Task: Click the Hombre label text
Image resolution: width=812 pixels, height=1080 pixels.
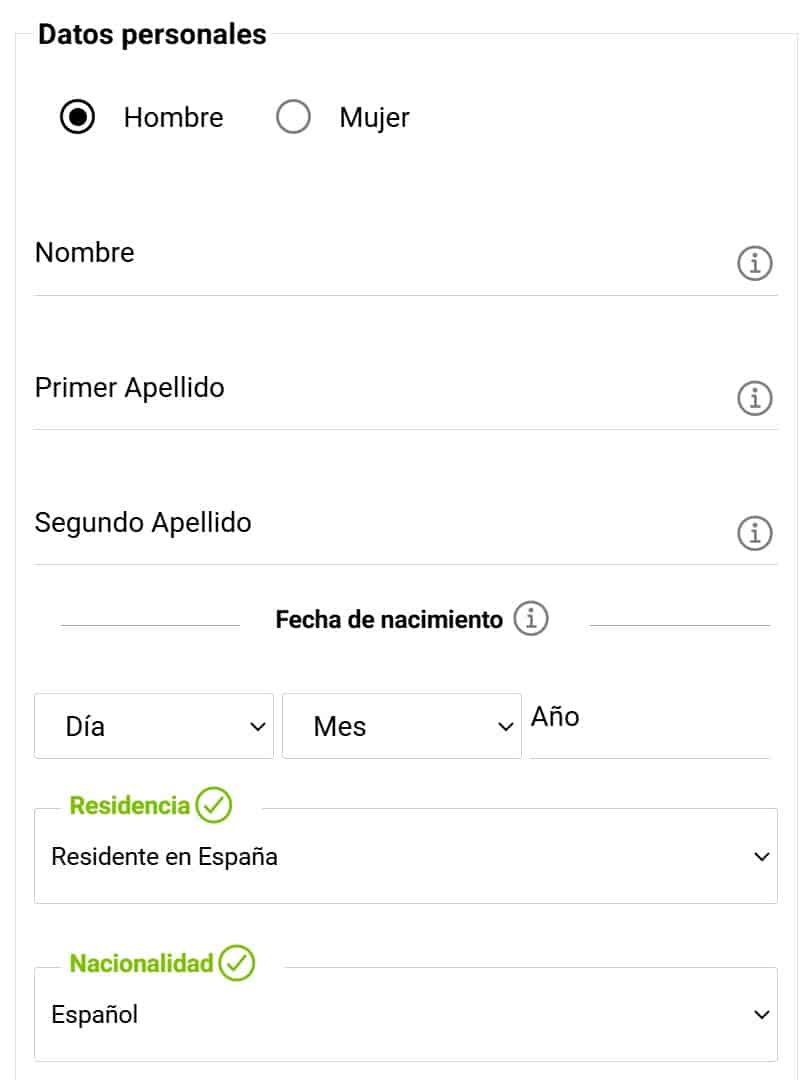Action: point(173,118)
